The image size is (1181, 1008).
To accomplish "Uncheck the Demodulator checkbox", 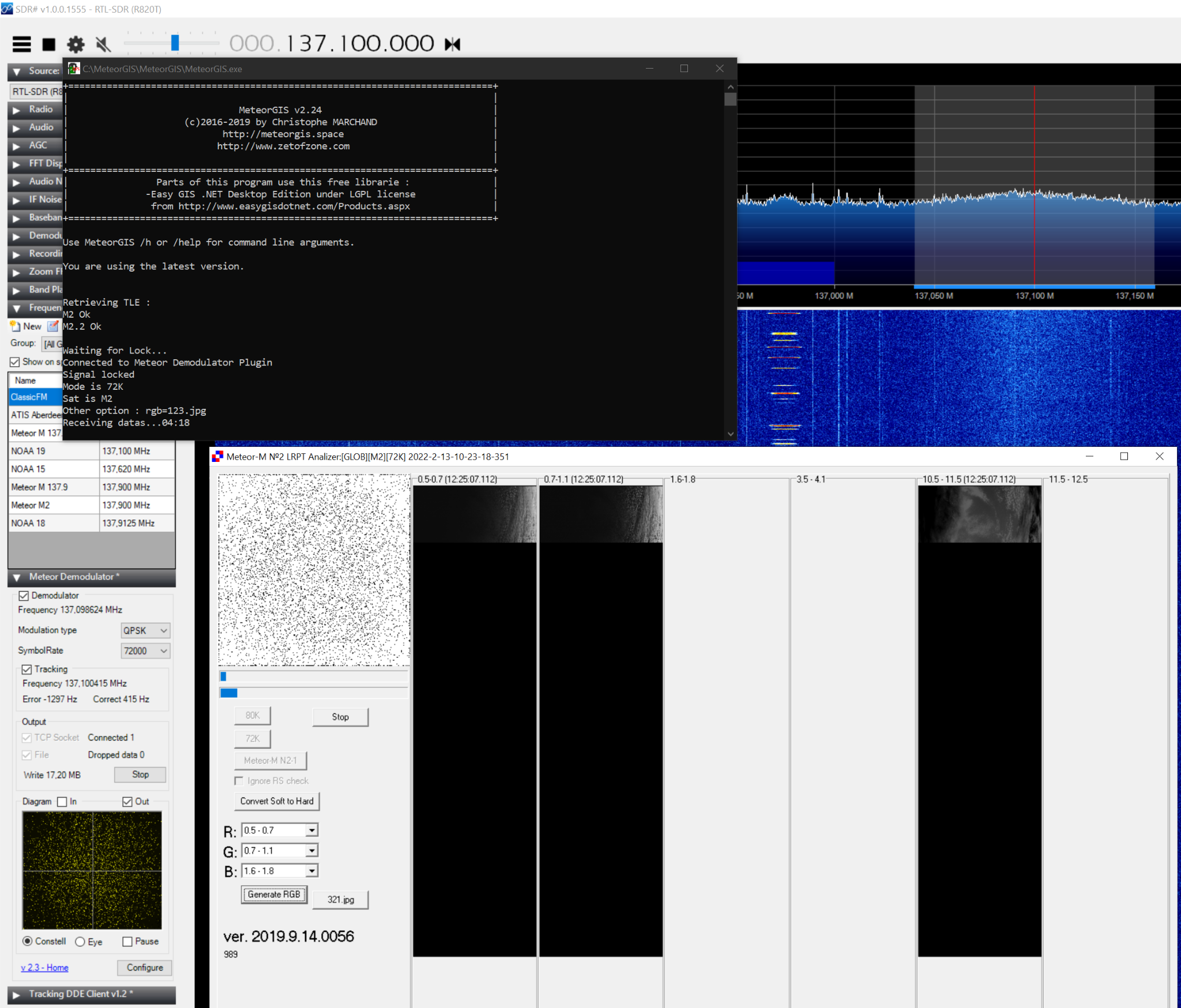I will [x=24, y=596].
